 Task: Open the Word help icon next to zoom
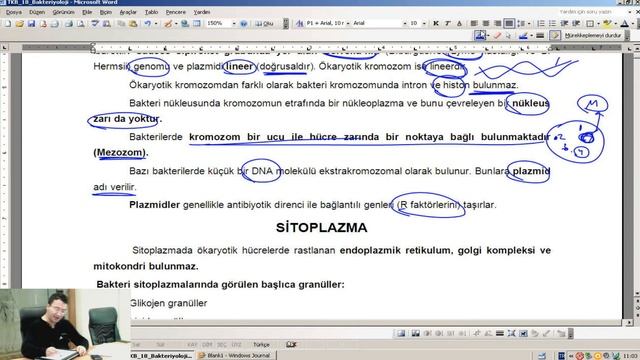click(x=244, y=24)
